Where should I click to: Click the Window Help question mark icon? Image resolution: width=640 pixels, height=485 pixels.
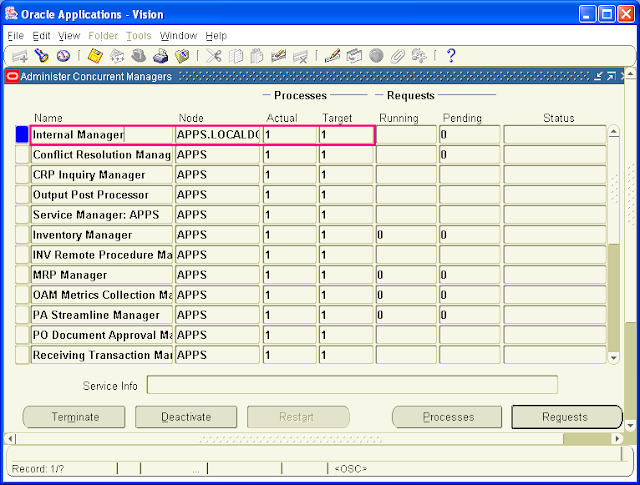pyautogui.click(x=451, y=56)
